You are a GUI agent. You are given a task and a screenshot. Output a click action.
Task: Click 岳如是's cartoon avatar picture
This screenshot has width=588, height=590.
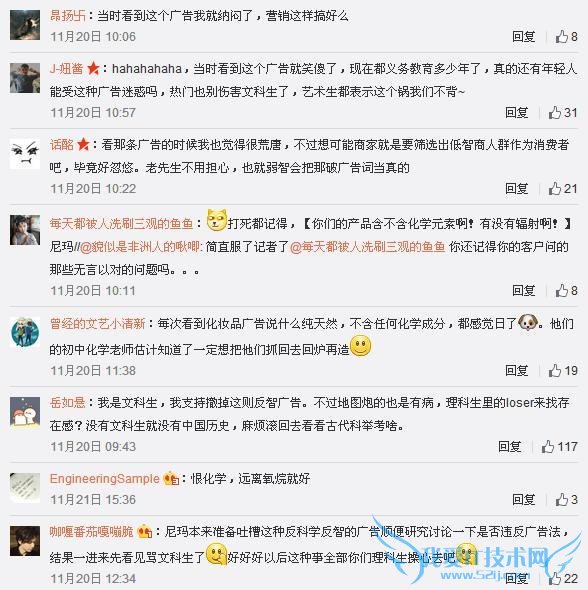tap(25, 412)
